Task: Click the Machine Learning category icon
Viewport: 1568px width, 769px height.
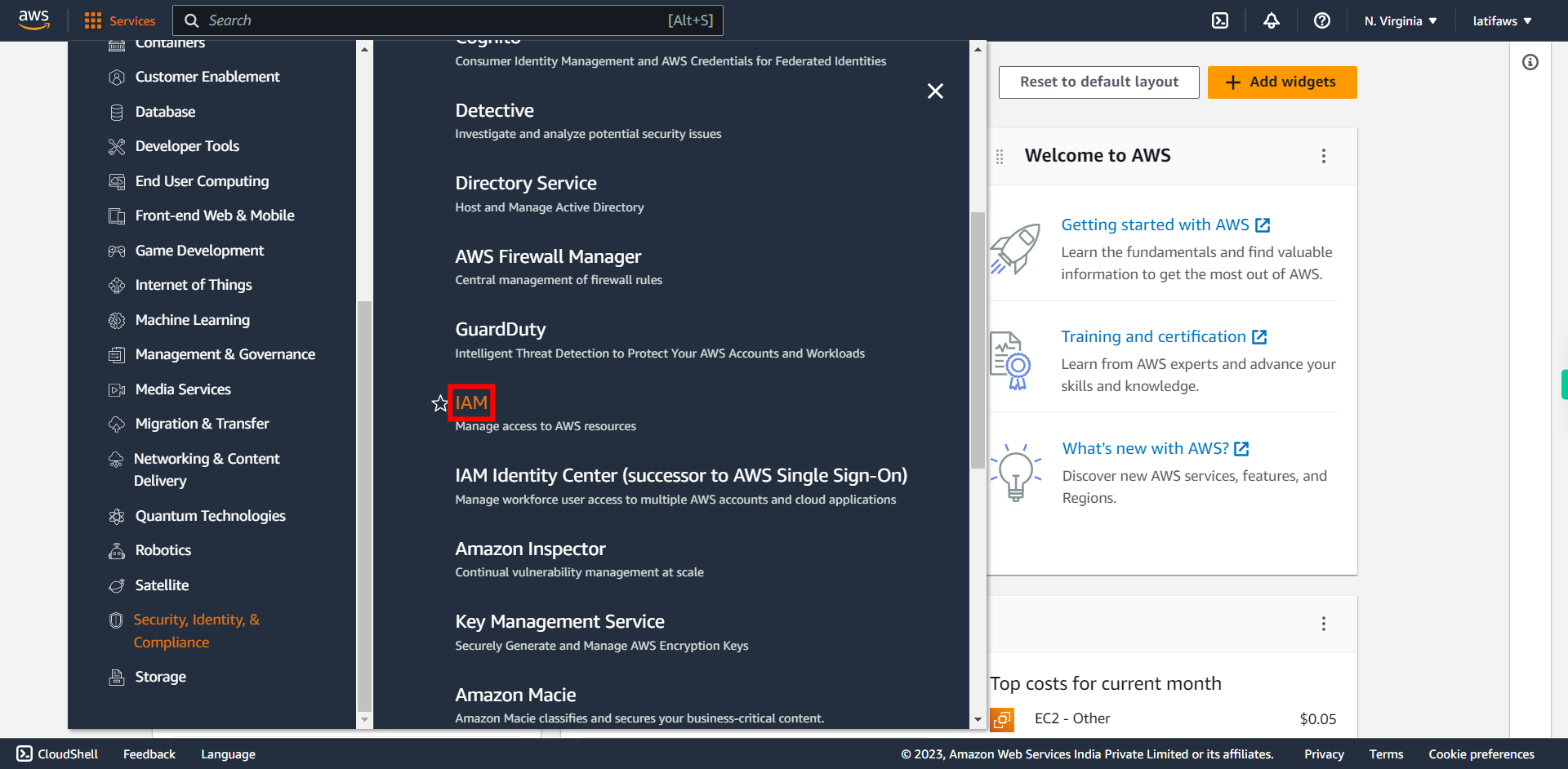Action: (117, 320)
